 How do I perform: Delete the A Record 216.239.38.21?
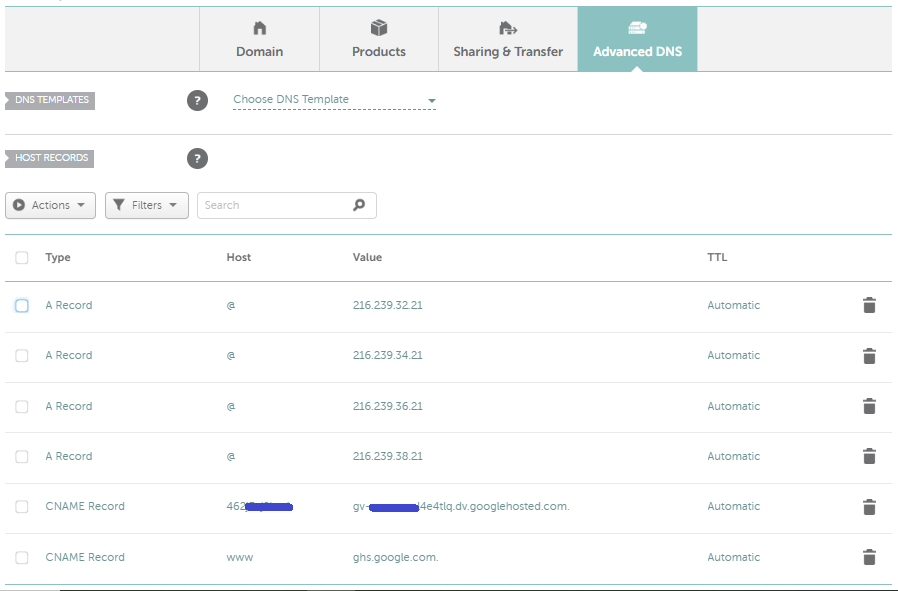869,456
